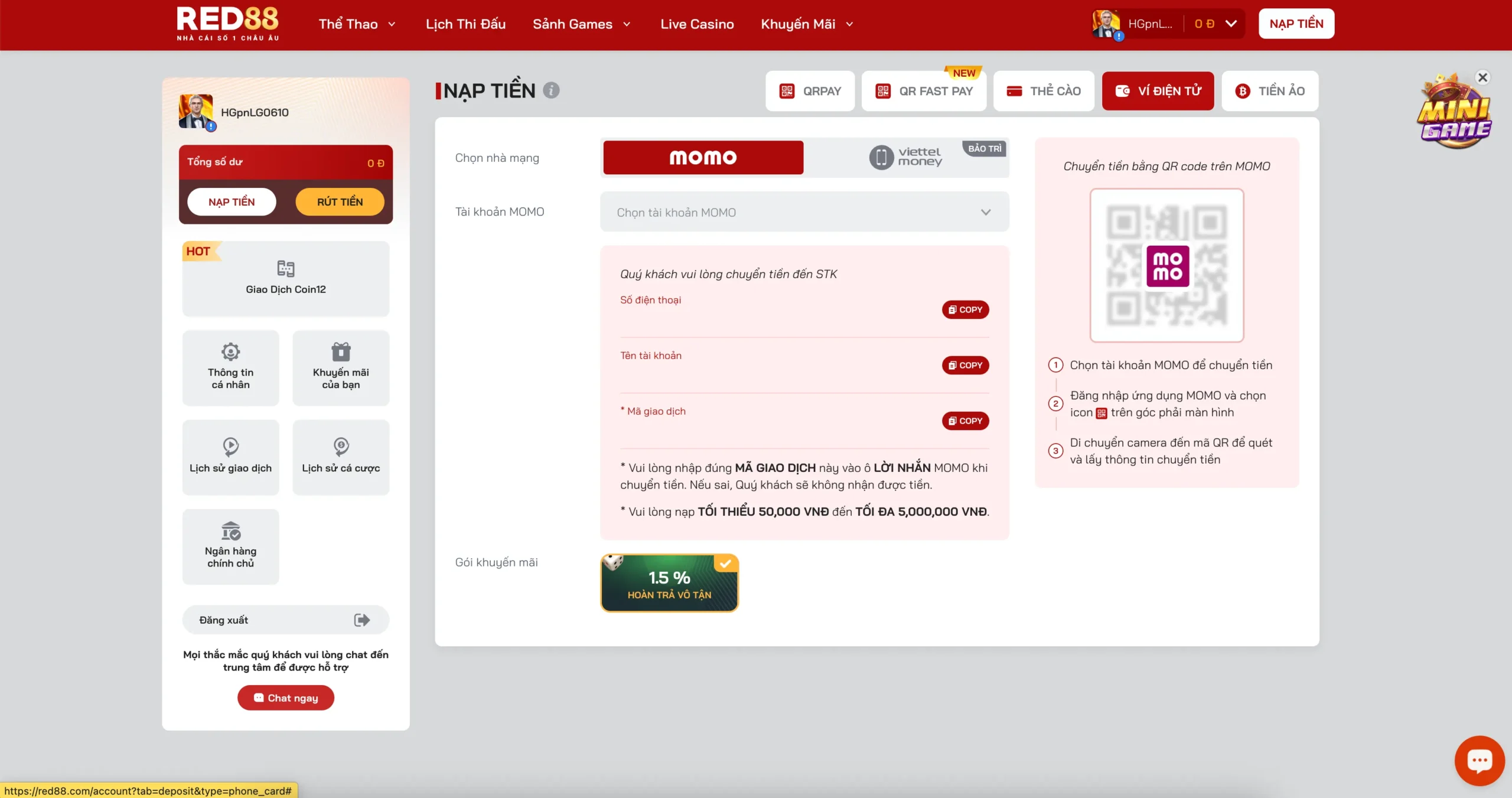The height and width of the screenshot is (798, 1512).
Task: Open Ngân hàng chính chủ tile
Action: tap(230, 546)
